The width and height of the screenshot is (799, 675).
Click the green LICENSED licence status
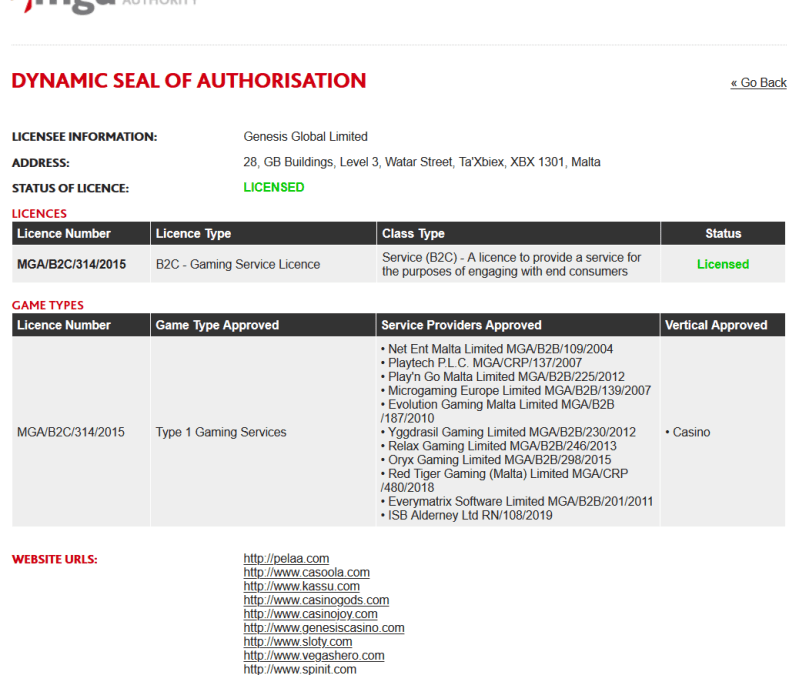274,187
